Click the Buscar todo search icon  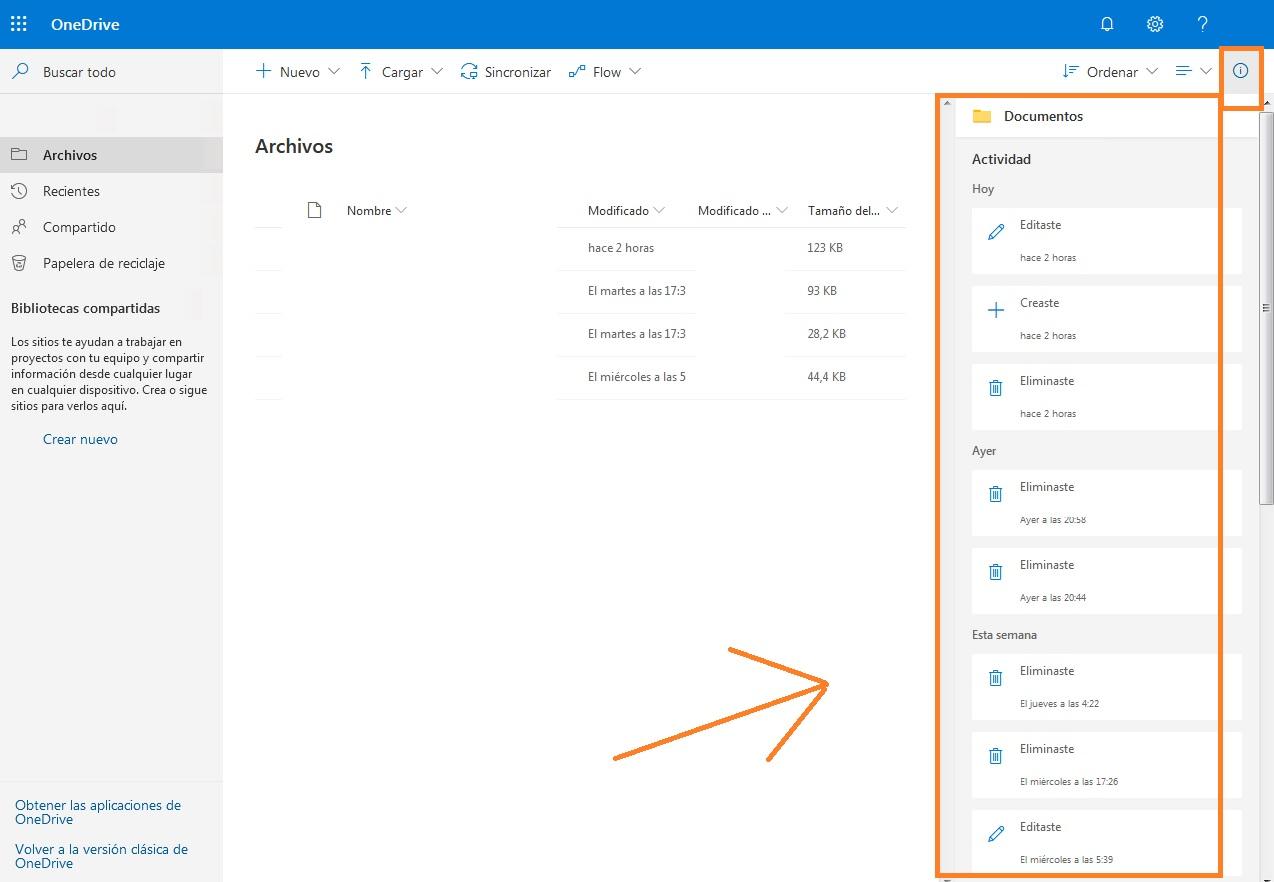point(22,71)
